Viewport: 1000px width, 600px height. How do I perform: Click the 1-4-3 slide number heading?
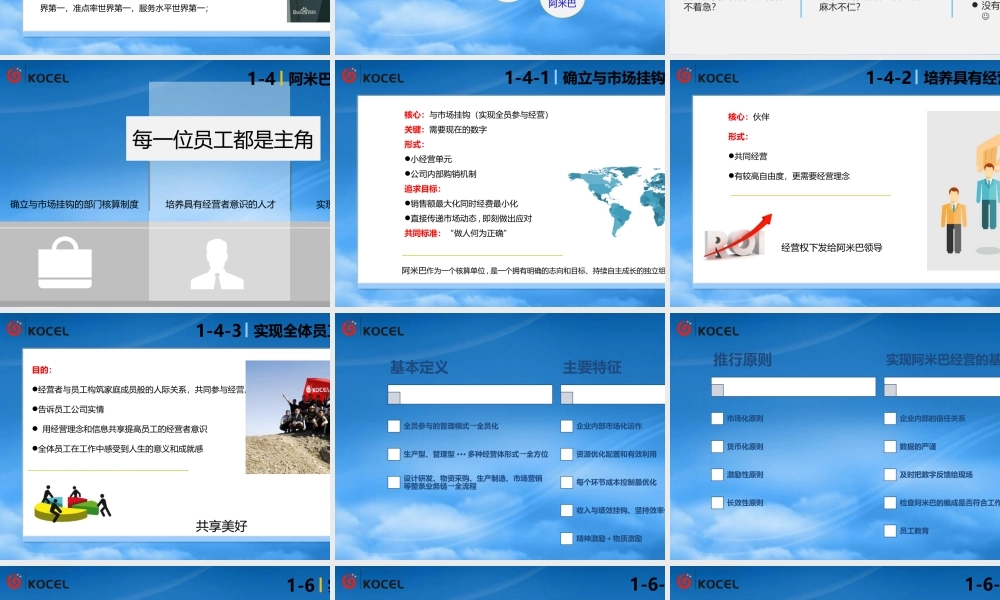[x=219, y=330]
